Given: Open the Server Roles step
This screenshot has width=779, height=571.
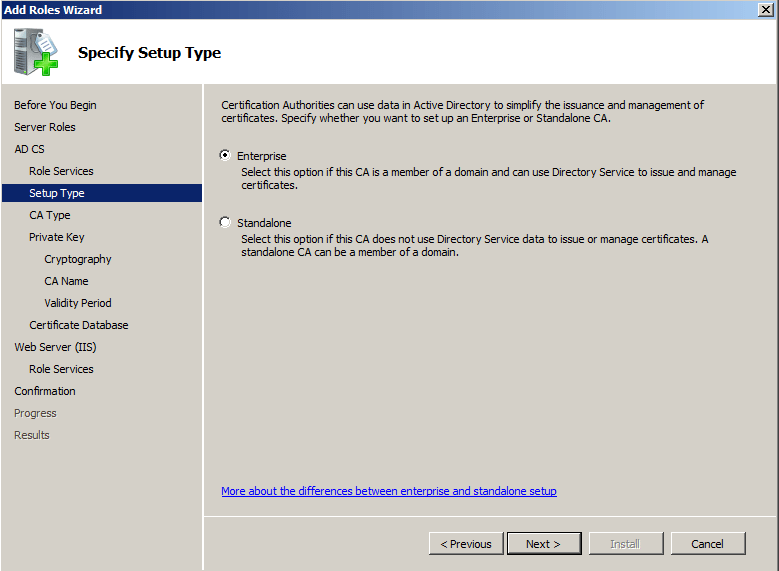Looking at the screenshot, I should click(x=45, y=127).
